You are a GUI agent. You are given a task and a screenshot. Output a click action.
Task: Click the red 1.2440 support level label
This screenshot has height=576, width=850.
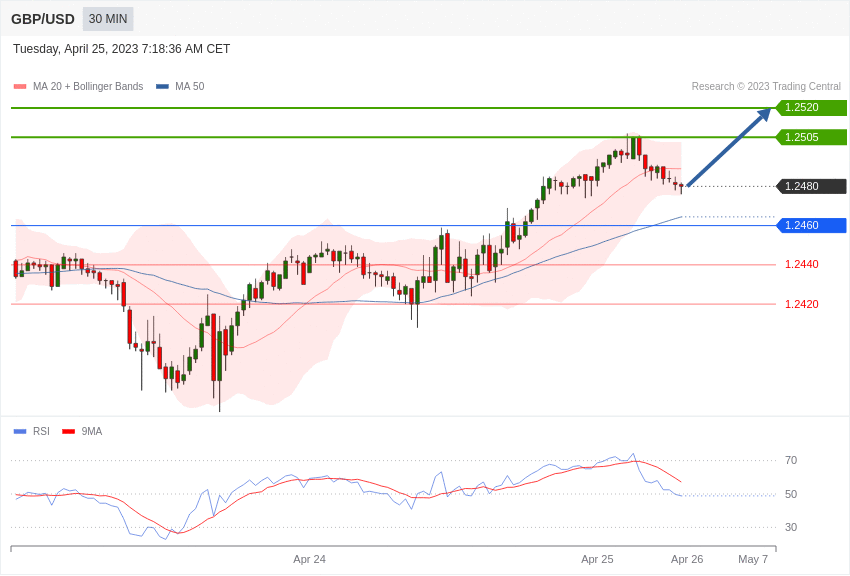(x=801, y=264)
